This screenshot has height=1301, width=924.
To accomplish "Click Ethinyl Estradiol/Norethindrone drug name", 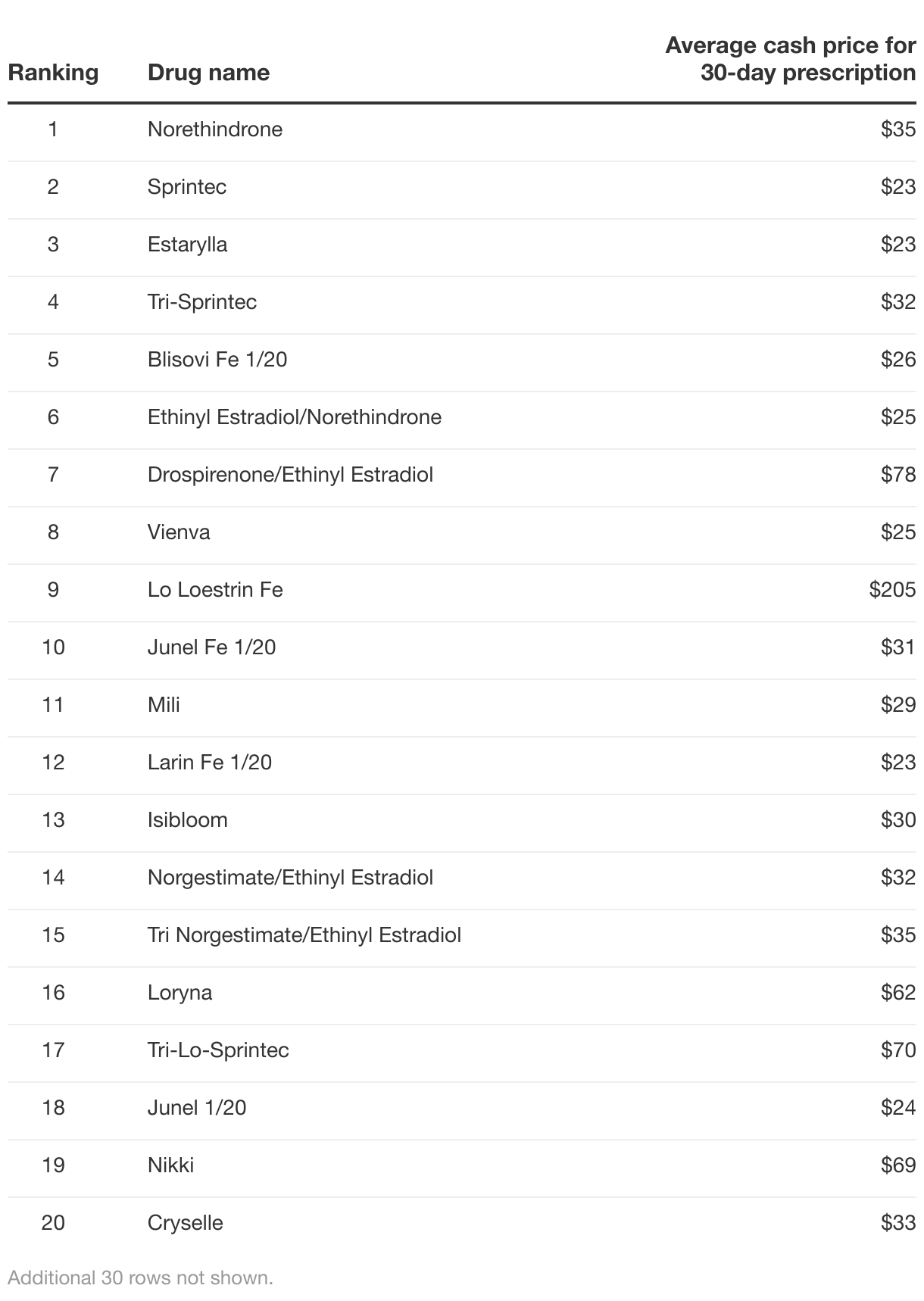I will (x=295, y=417).
